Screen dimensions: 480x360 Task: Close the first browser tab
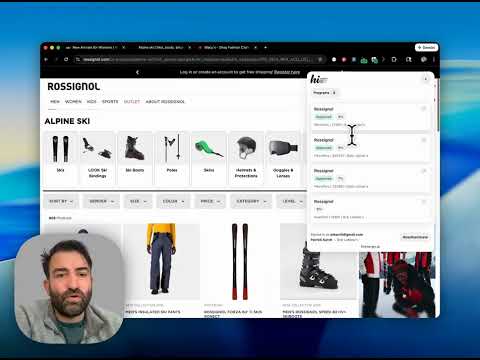123,48
